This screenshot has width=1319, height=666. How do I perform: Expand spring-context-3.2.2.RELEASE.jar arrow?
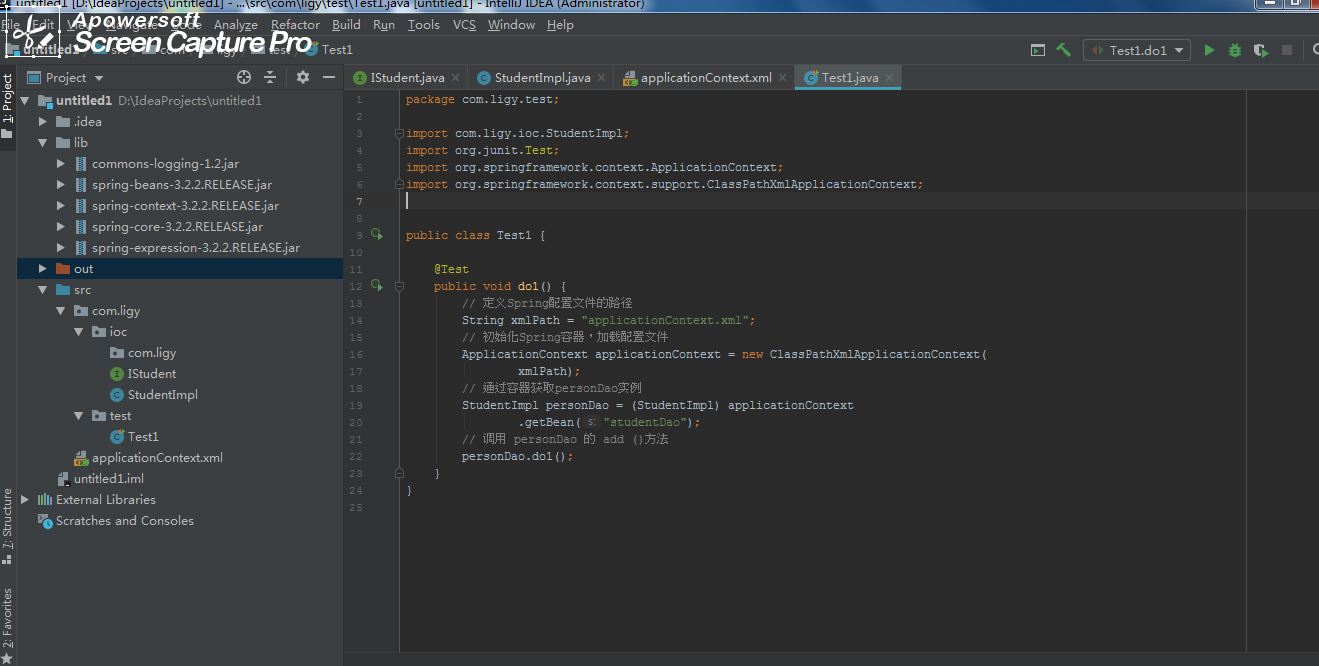[61, 206]
